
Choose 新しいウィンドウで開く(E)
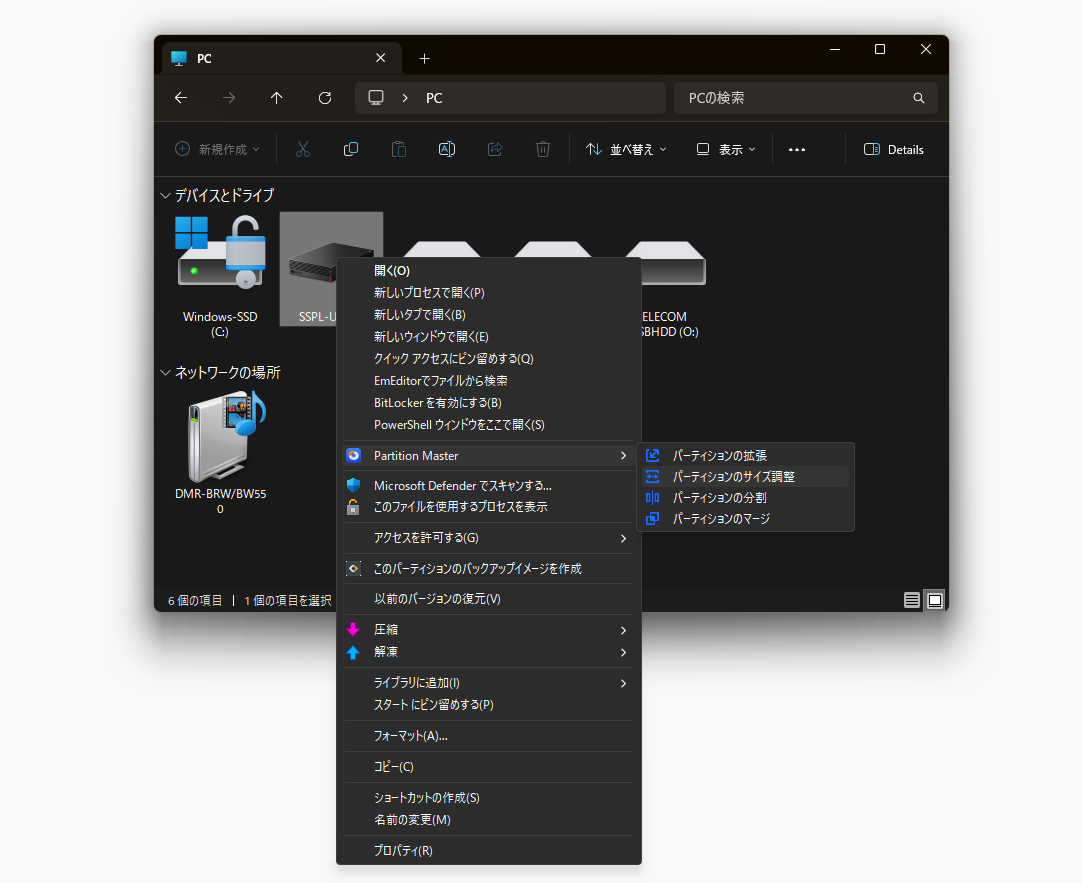(x=489, y=337)
